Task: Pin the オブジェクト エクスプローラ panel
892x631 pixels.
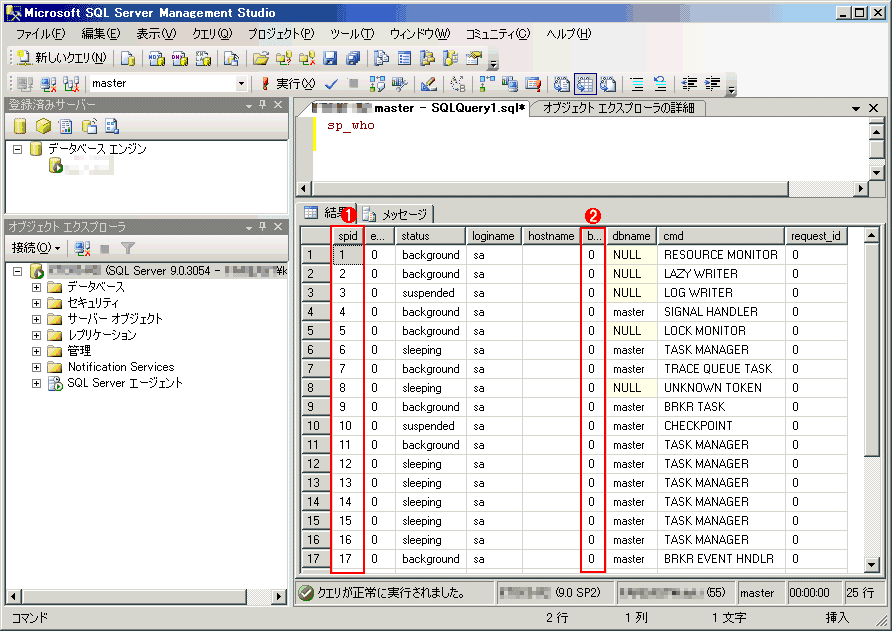Action: click(x=262, y=226)
